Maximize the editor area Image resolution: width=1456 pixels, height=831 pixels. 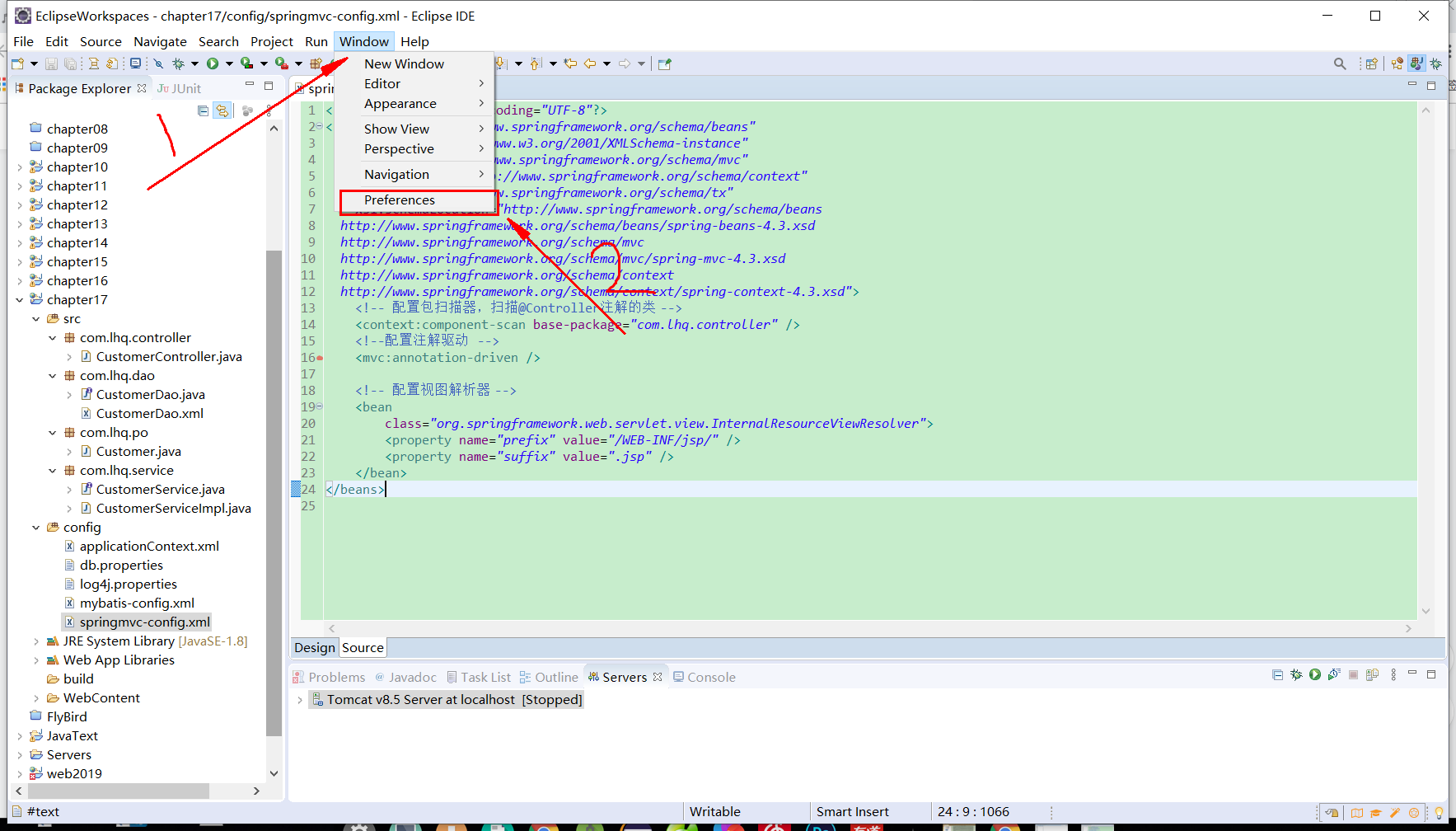tap(1431, 86)
